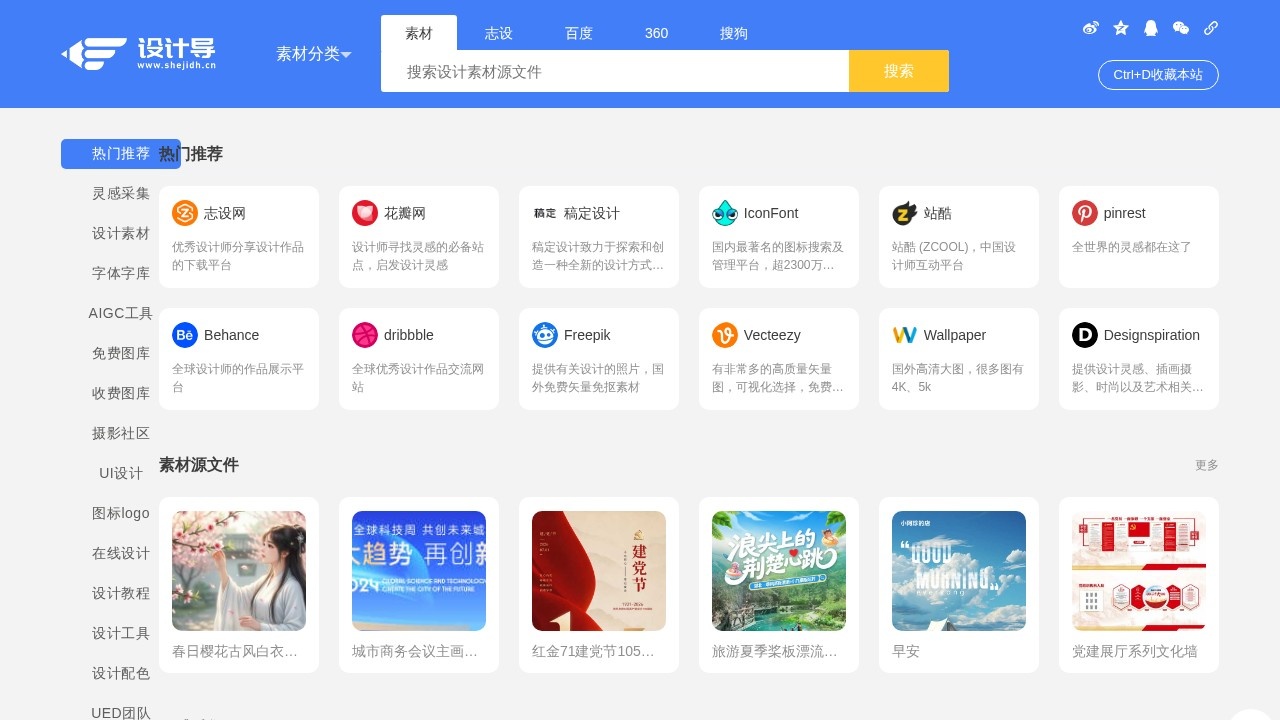Open the 春日樱花古风白衣 thumbnail
The image size is (1280, 720).
239,571
